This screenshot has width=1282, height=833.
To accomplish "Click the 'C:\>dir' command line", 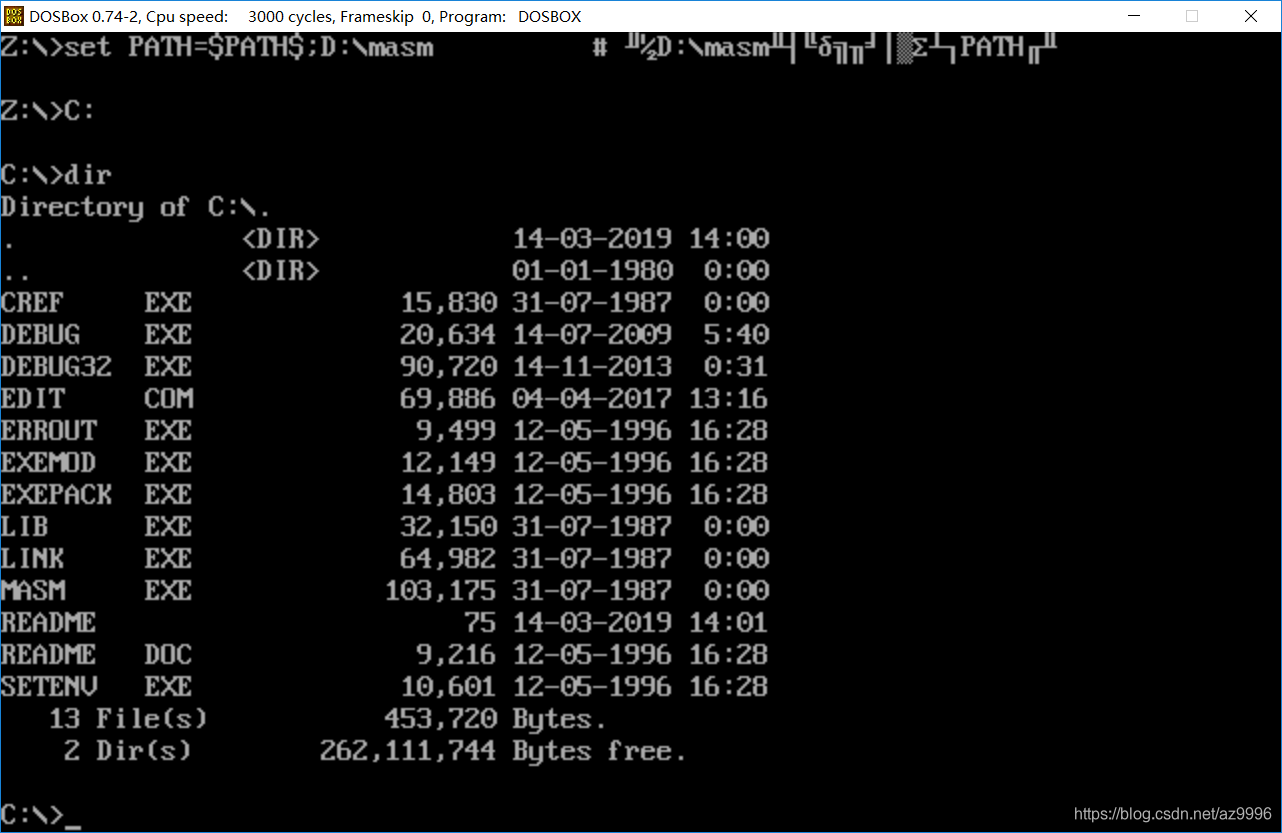I will [56, 175].
